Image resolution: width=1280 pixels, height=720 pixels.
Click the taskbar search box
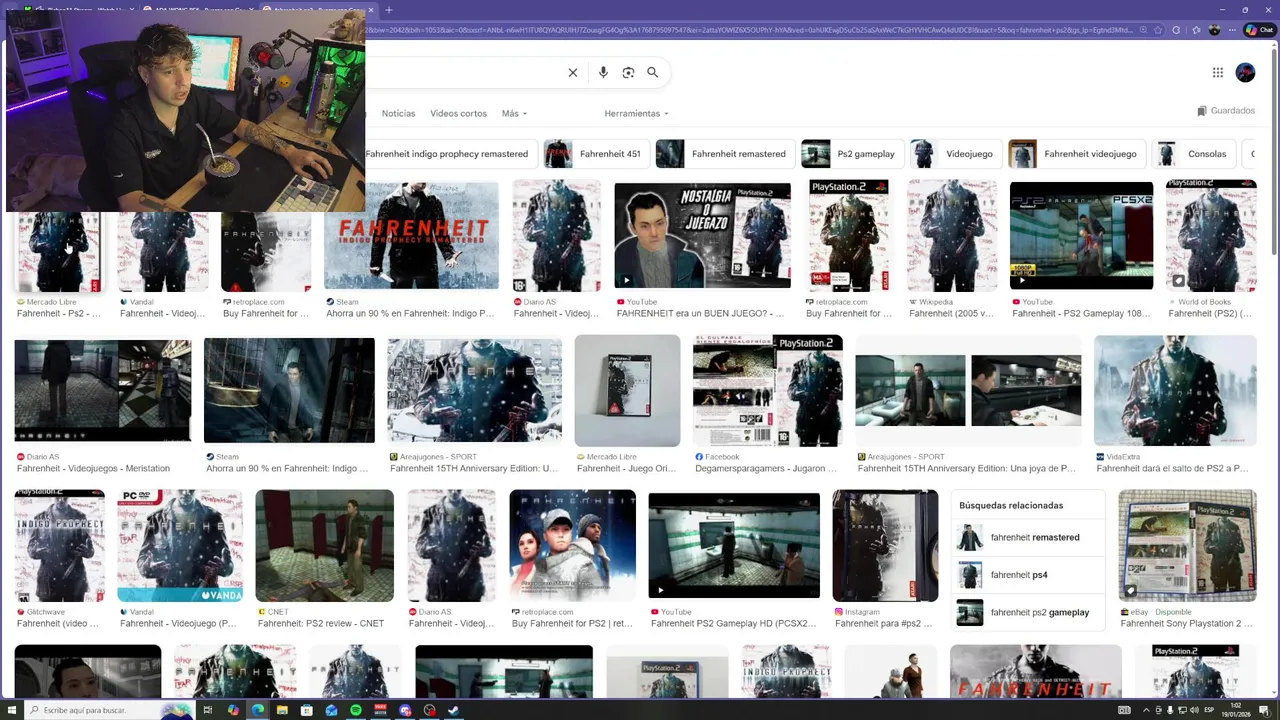tap(110, 710)
